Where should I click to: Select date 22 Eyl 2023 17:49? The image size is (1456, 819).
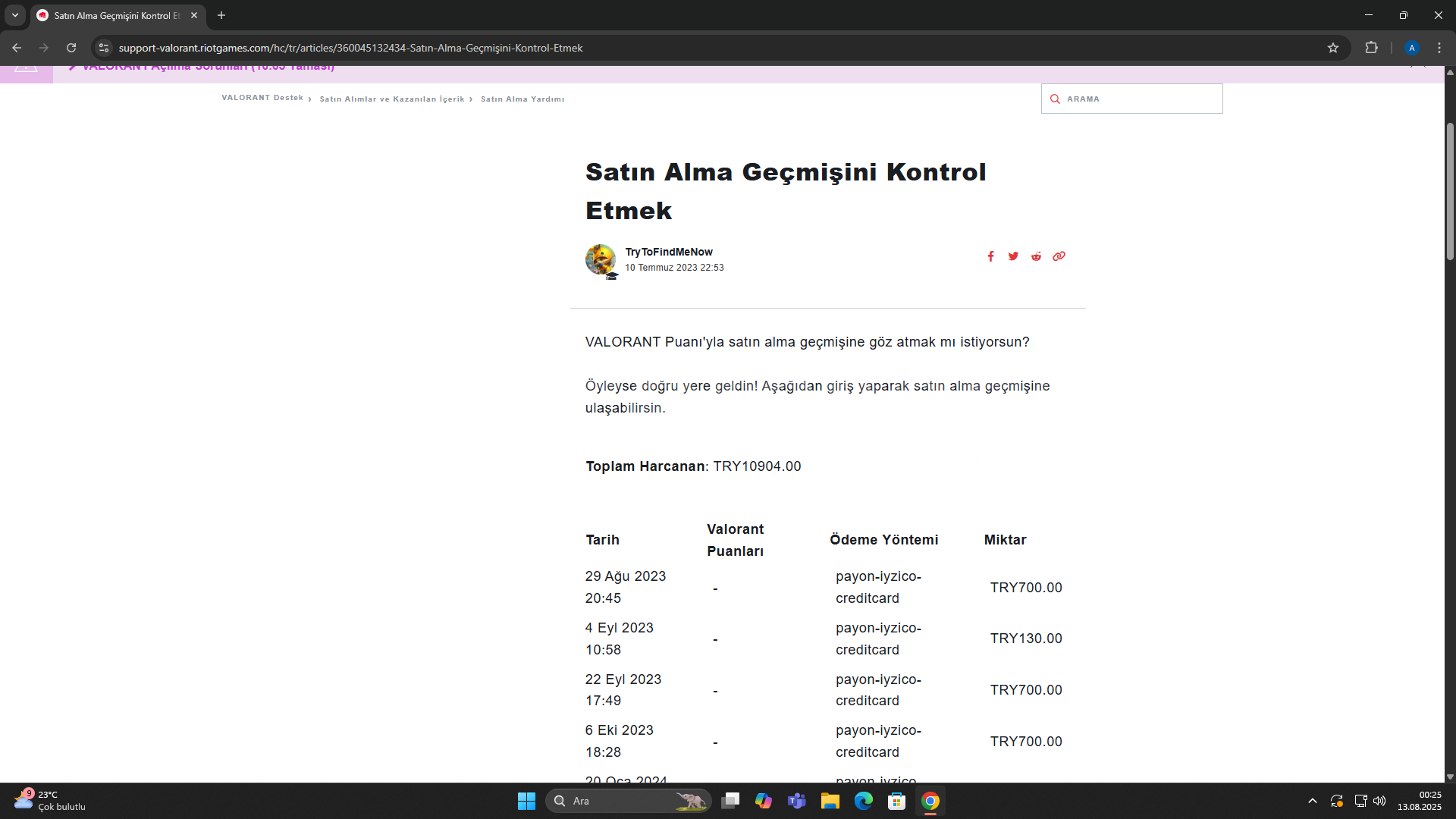pos(623,690)
